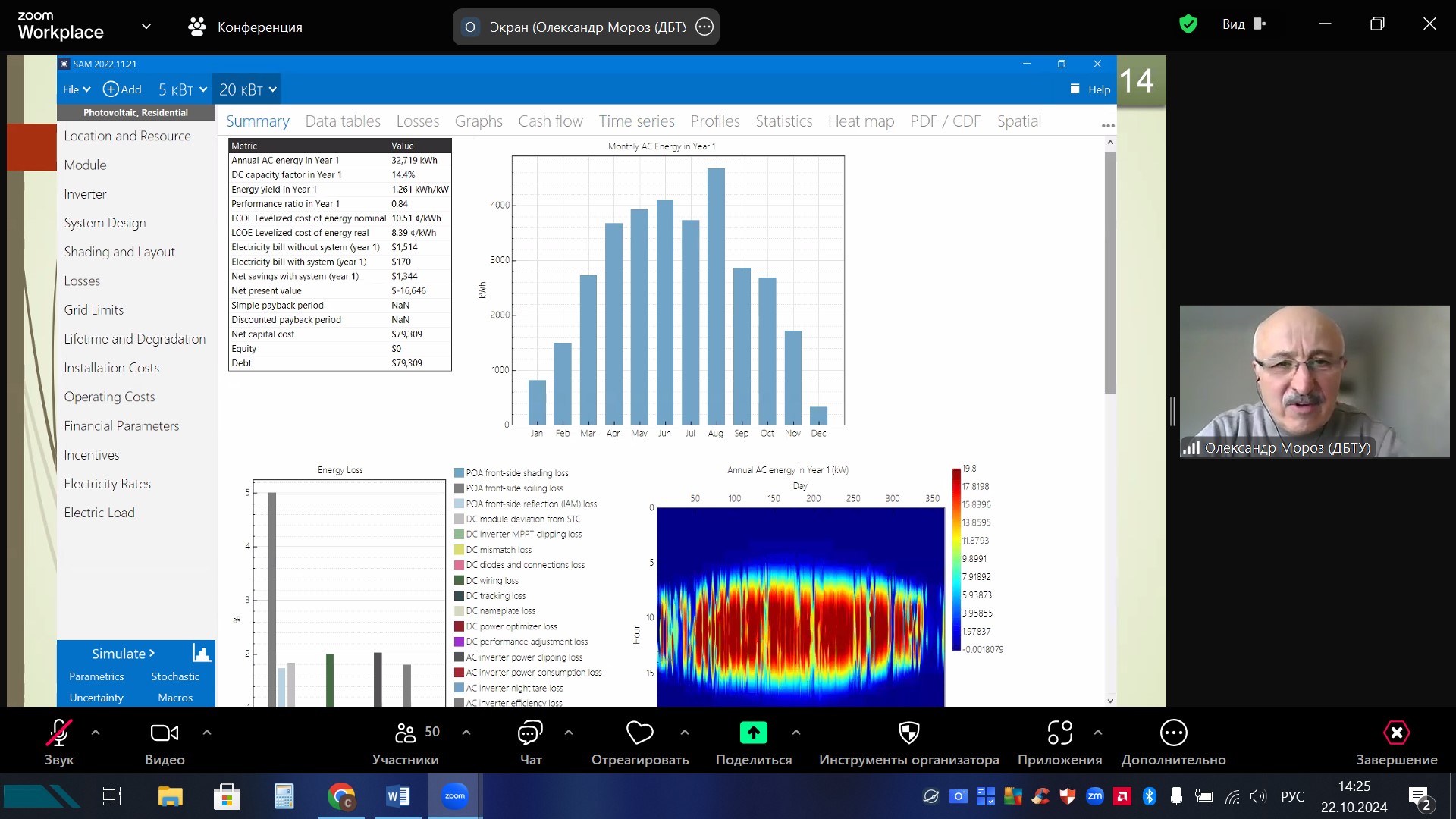
Task: Open the Участники participants panel
Action: pos(406,733)
